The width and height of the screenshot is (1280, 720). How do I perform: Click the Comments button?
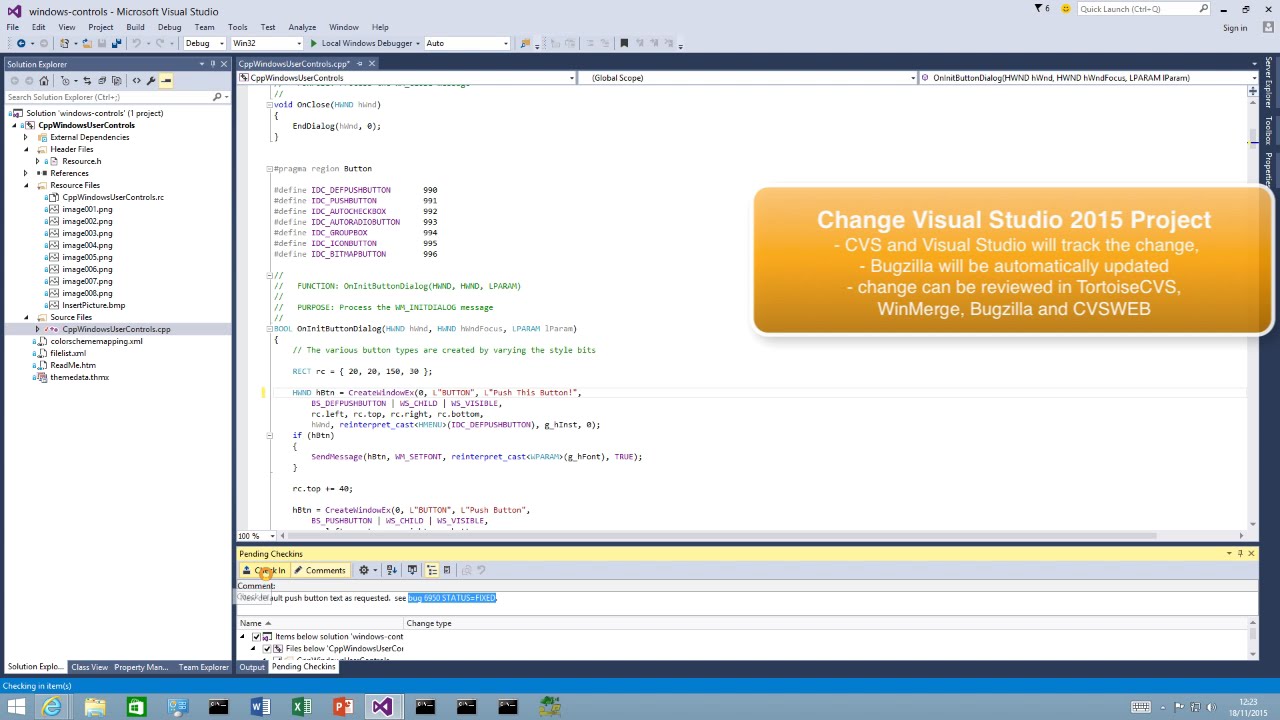coord(319,570)
